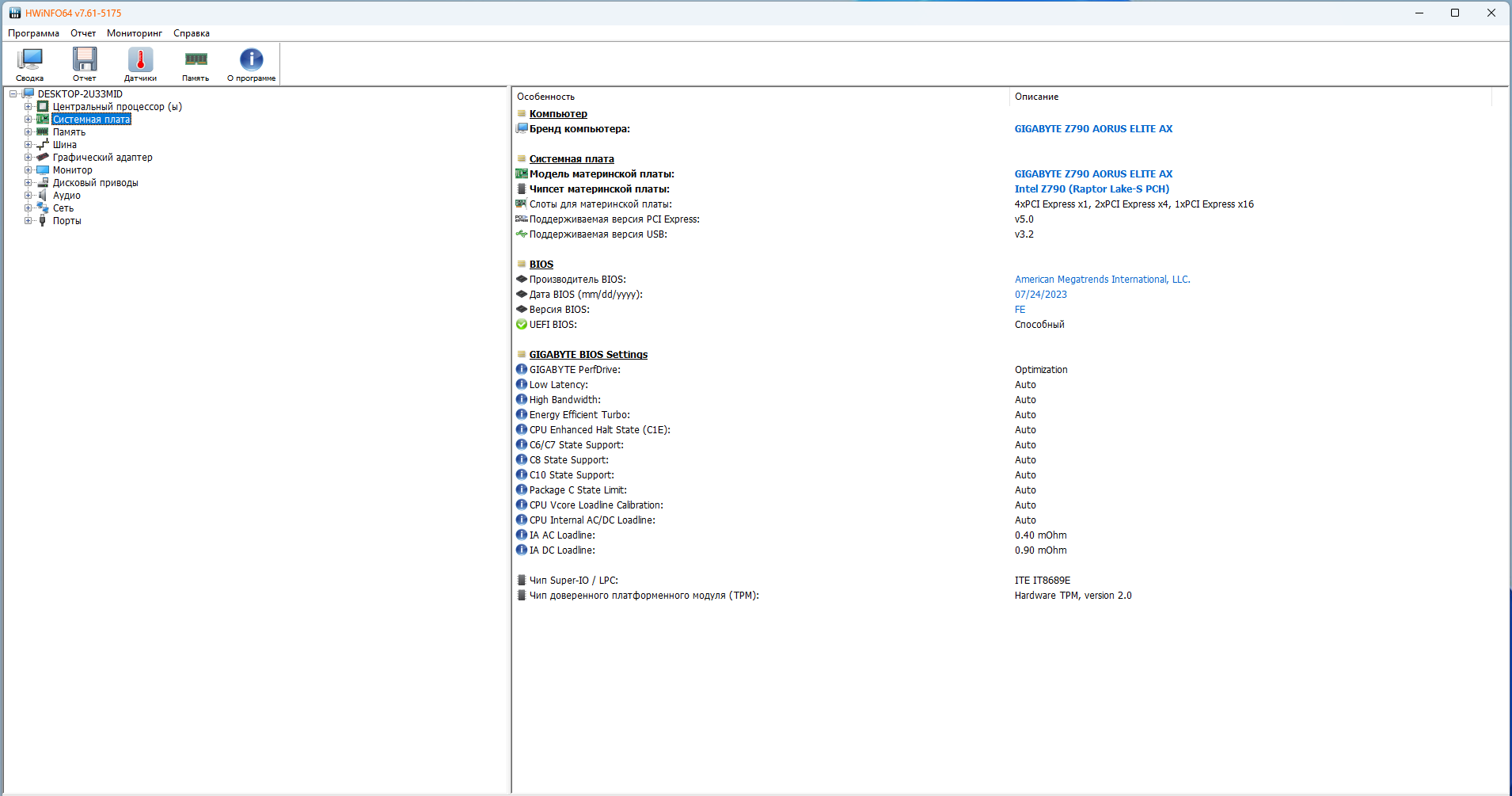Click the chip icon beside Чип Super-IO / LPC
This screenshot has height=796, width=1512.
pyautogui.click(x=522, y=580)
